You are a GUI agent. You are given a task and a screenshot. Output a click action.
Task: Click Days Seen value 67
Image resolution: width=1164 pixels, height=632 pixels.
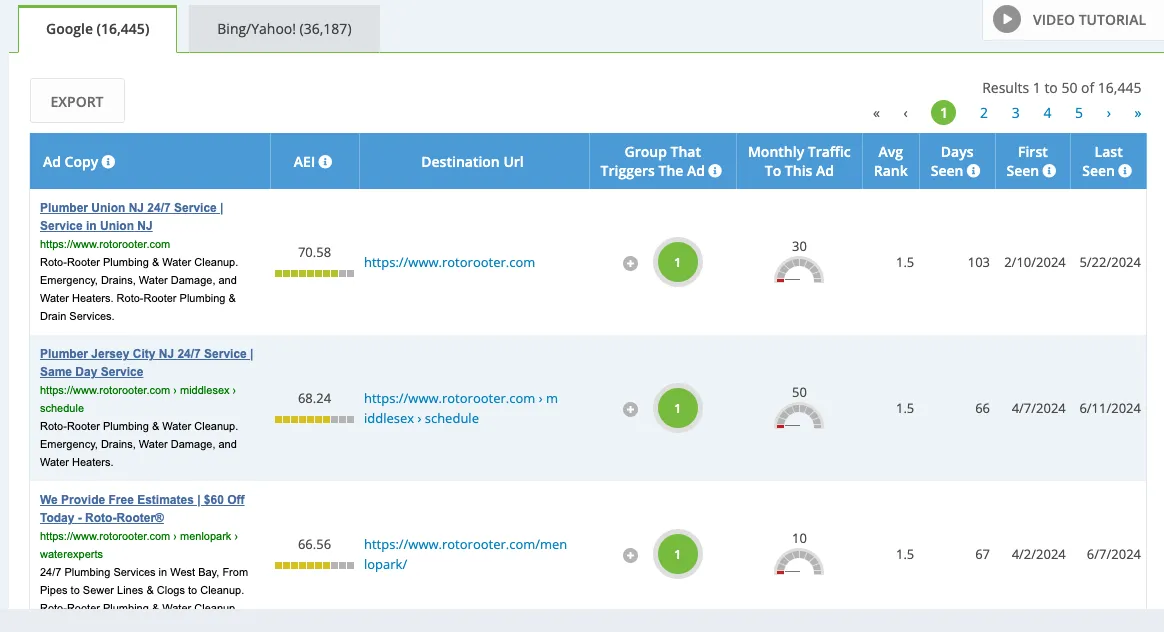point(982,554)
